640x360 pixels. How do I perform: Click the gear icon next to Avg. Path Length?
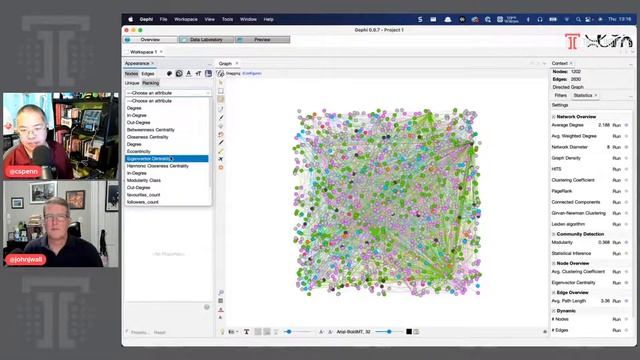pos(627,301)
